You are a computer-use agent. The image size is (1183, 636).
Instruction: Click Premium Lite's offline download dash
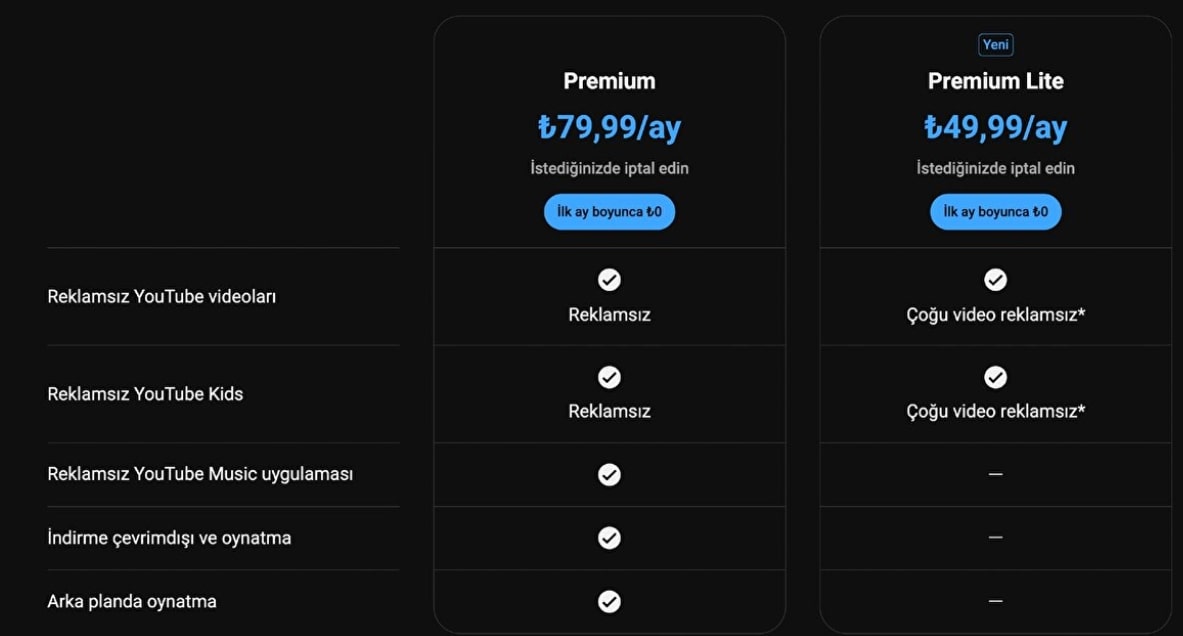tap(995, 538)
